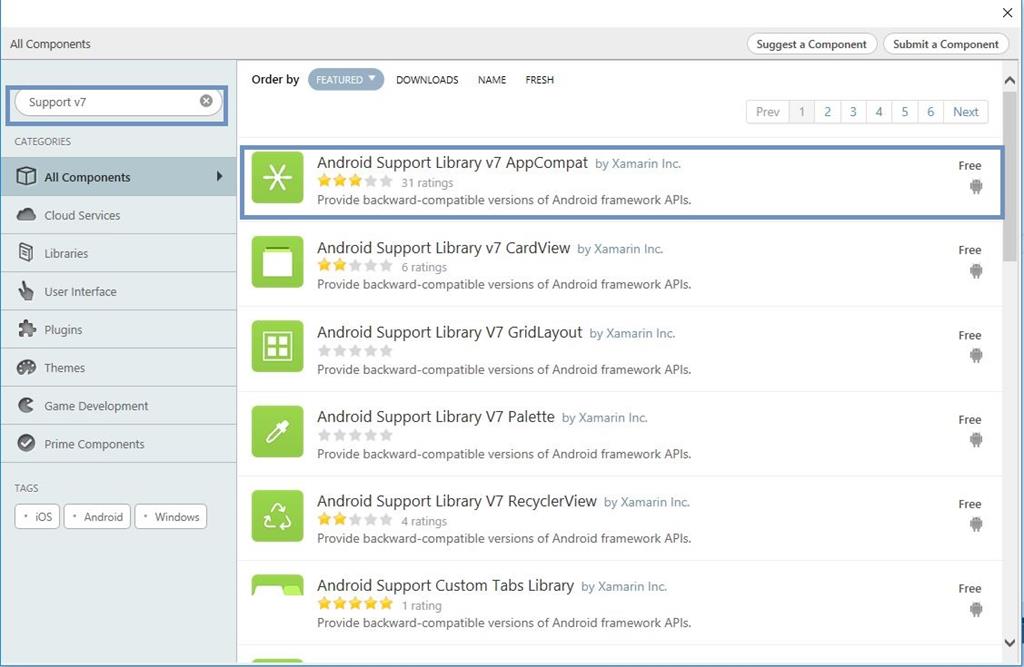Image resolution: width=1024 pixels, height=667 pixels.
Task: Open Android Support Library v7 AppCompat title
Action: click(452, 163)
